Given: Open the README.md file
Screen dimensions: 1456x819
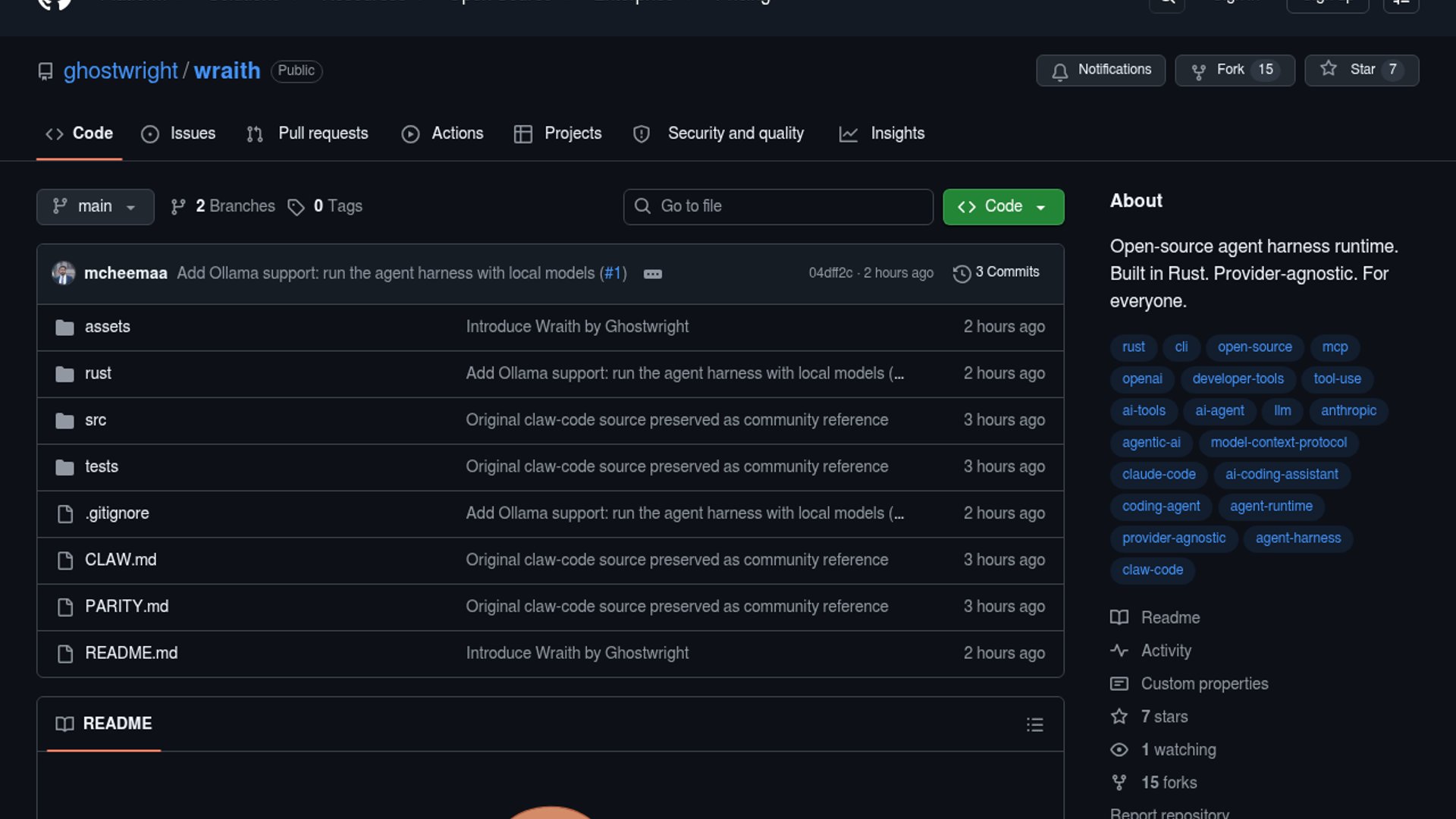Looking at the screenshot, I should (x=131, y=653).
